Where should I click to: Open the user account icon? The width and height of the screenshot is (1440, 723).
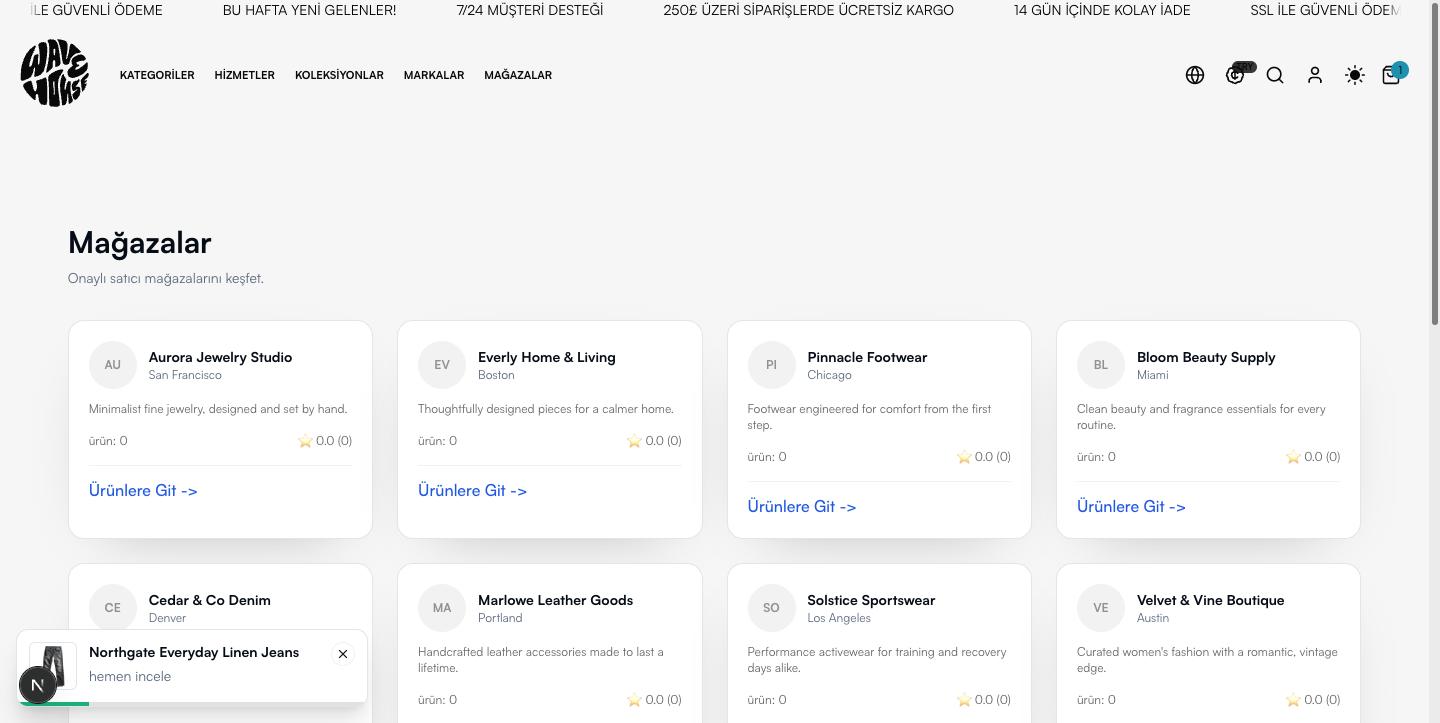(x=1315, y=75)
